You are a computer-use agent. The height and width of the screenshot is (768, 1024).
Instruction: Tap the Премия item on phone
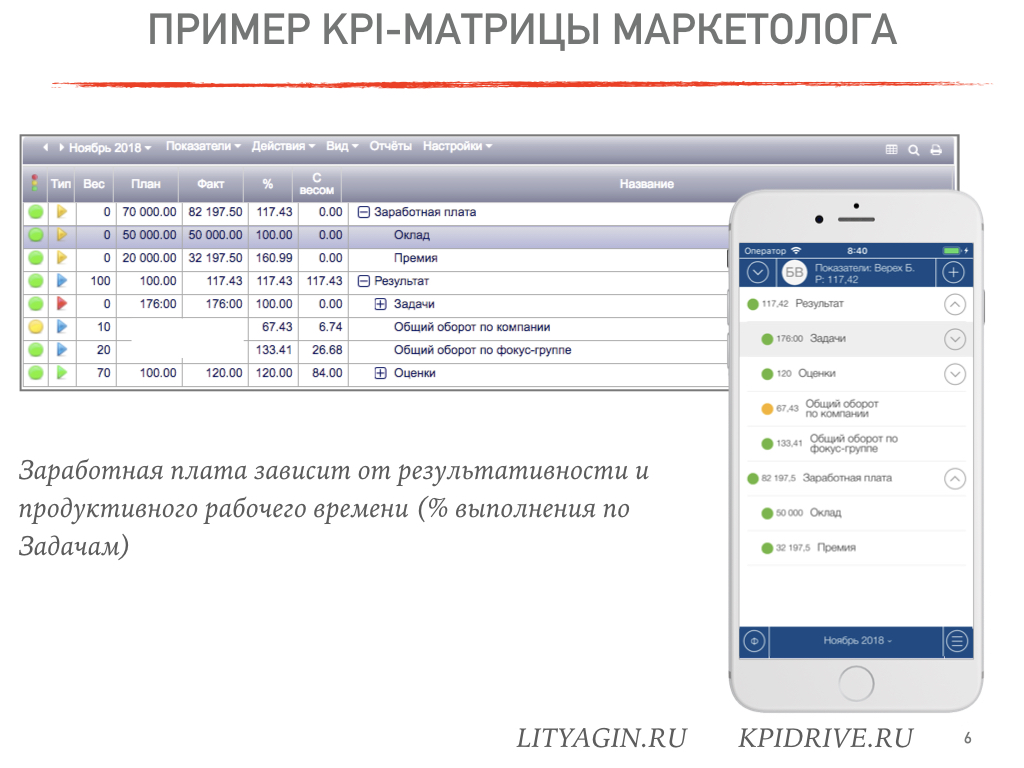point(856,548)
